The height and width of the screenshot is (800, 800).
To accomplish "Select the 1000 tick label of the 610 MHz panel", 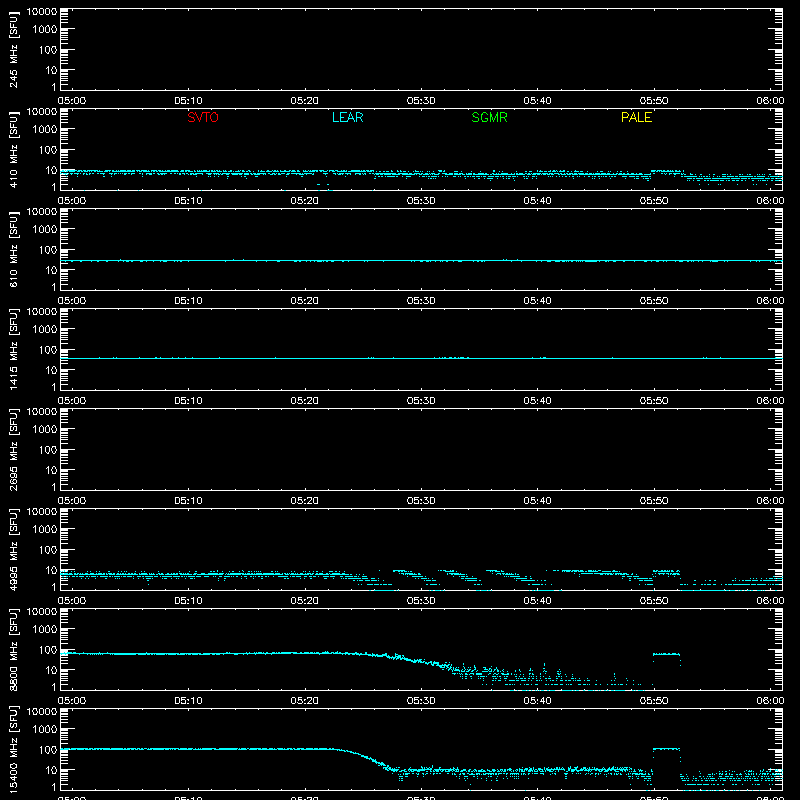I will point(45,230).
